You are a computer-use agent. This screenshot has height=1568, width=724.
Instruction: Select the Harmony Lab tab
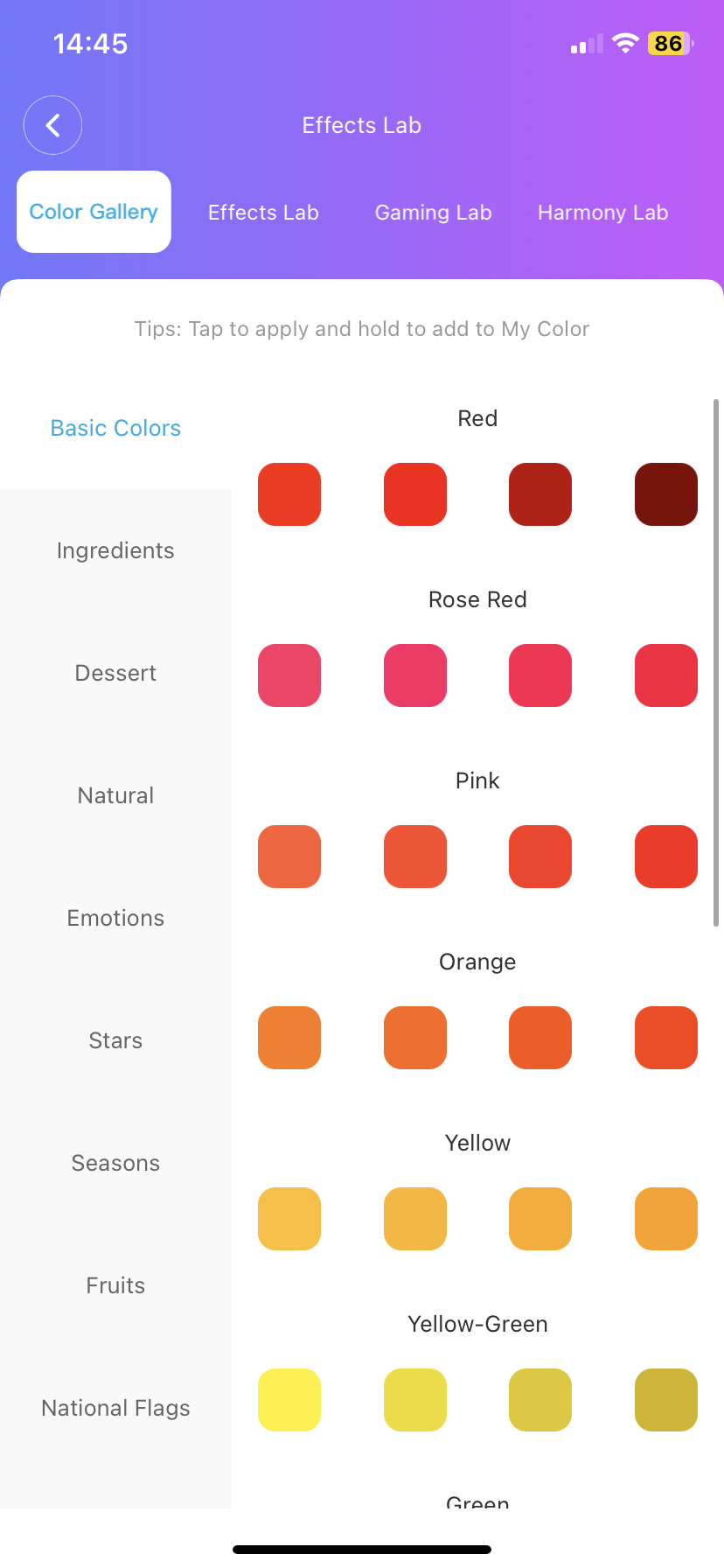[602, 213]
